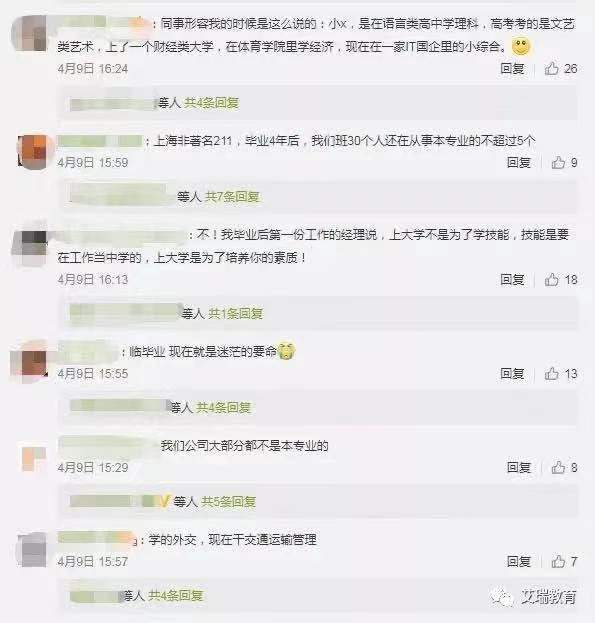Click 回复 on the 15:55 comment

512,373
